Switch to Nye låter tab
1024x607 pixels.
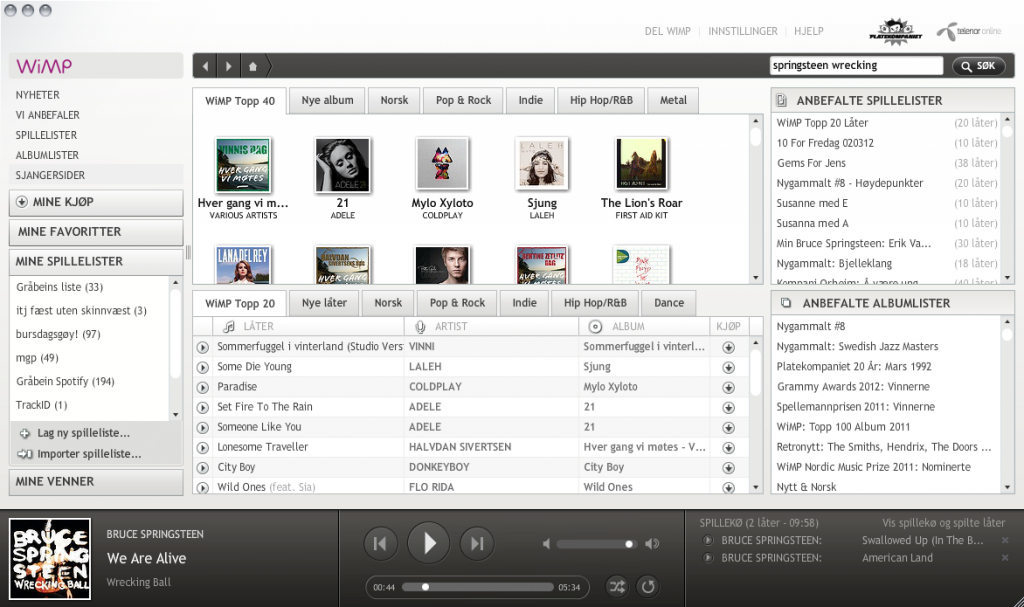[x=324, y=303]
